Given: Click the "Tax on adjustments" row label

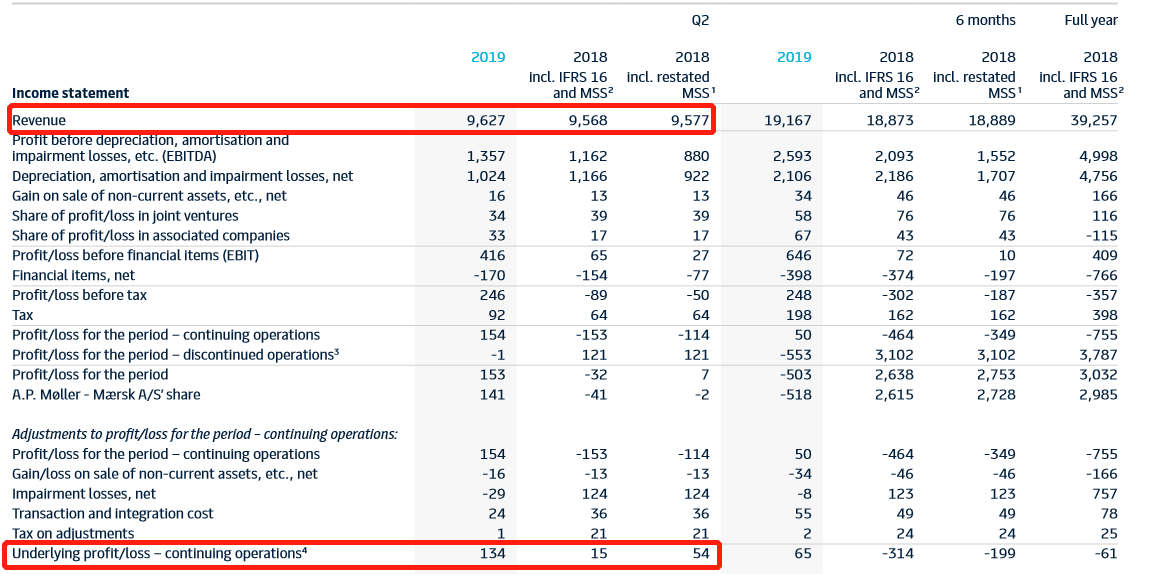Looking at the screenshot, I should pos(73,533).
